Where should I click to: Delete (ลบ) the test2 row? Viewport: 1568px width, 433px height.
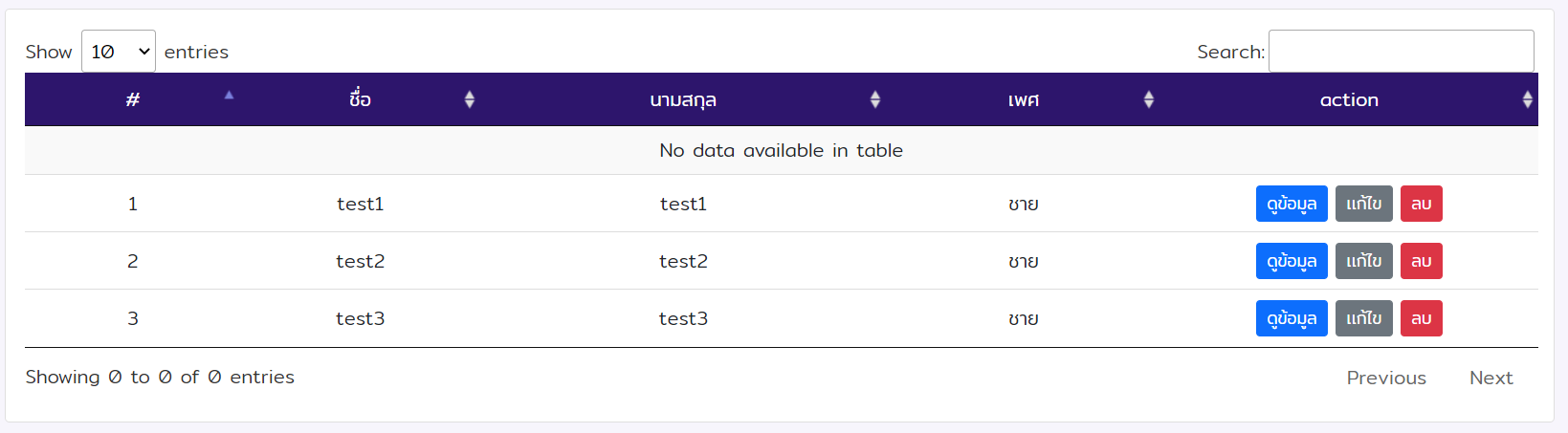(1421, 261)
